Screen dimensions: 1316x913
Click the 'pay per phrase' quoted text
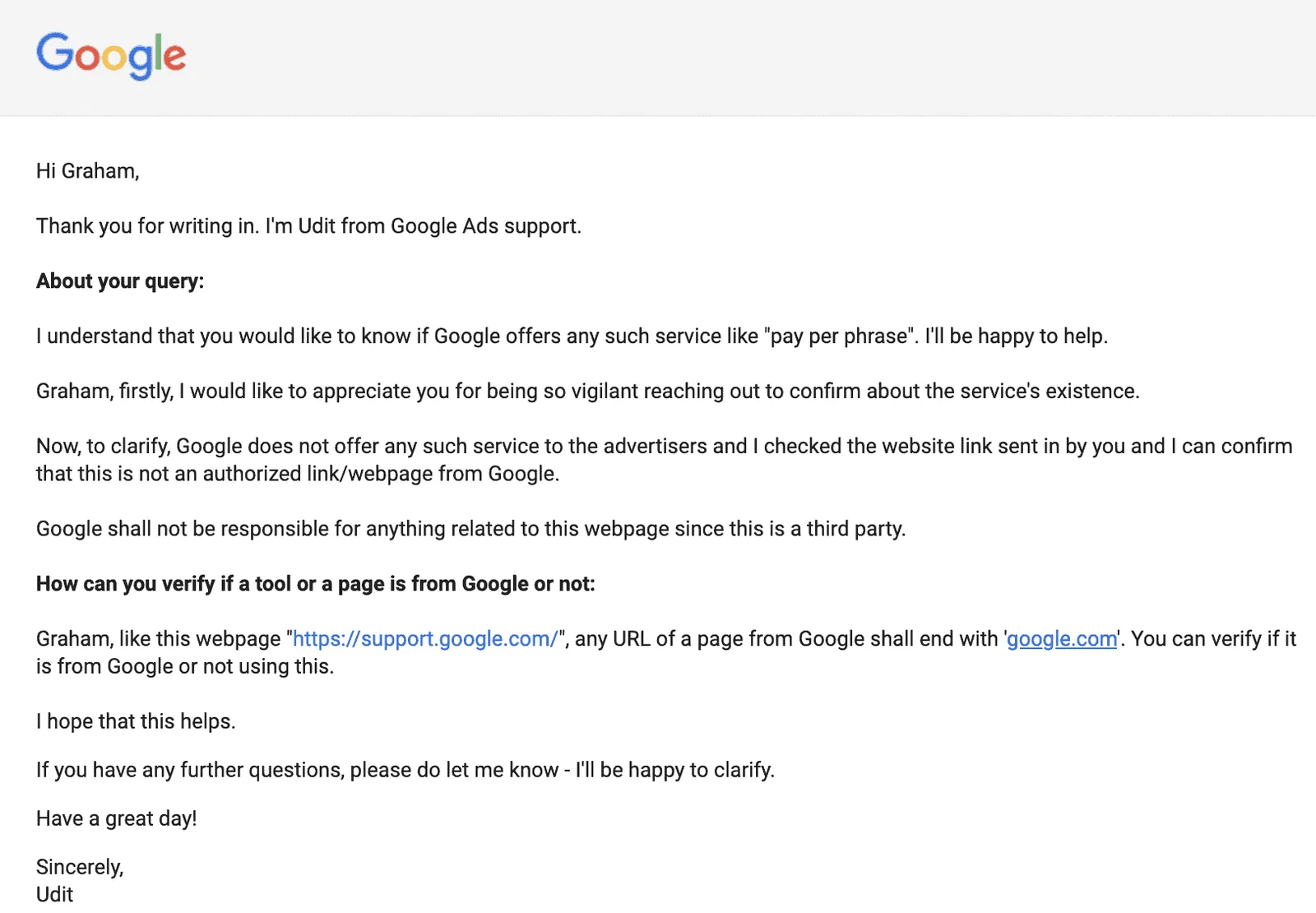840,336
